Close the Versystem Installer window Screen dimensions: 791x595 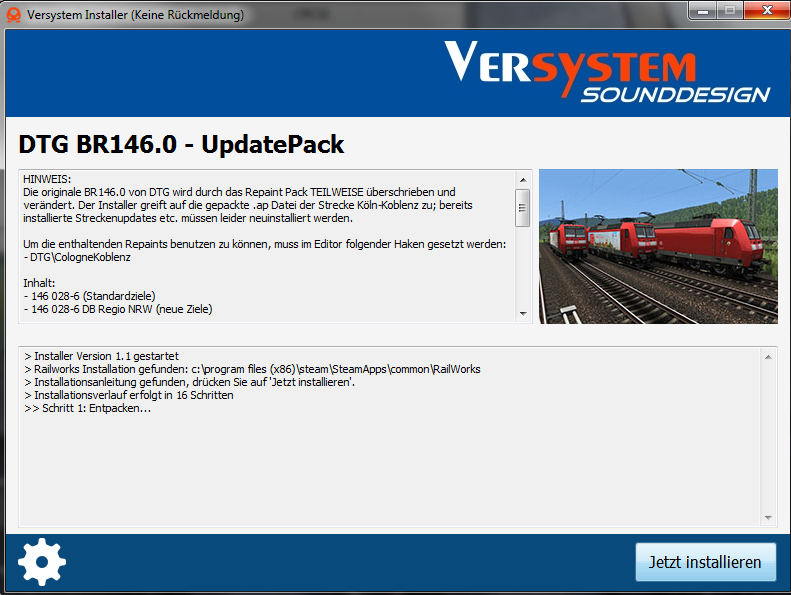[x=767, y=10]
